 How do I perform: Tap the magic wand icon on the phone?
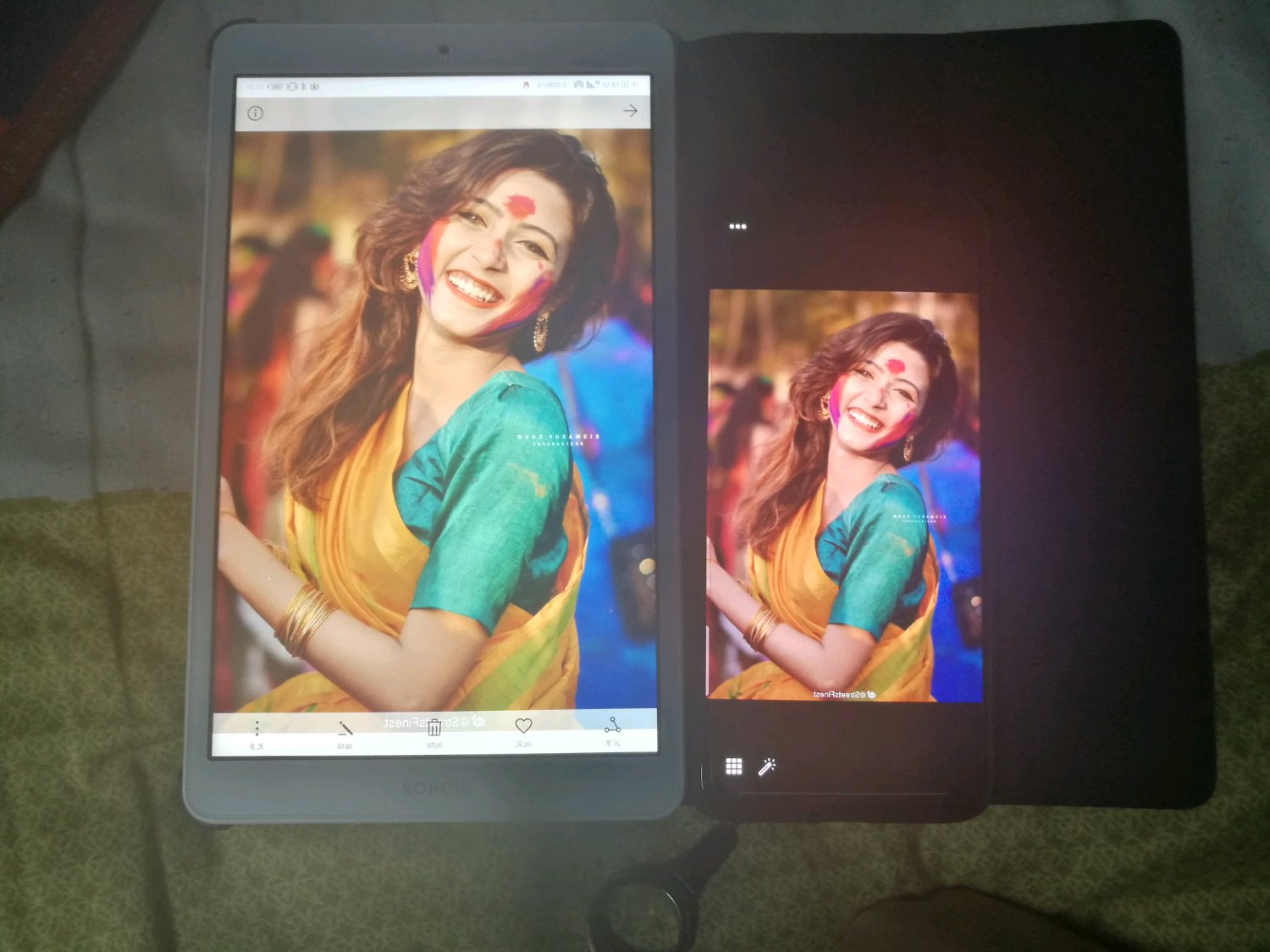pos(767,767)
